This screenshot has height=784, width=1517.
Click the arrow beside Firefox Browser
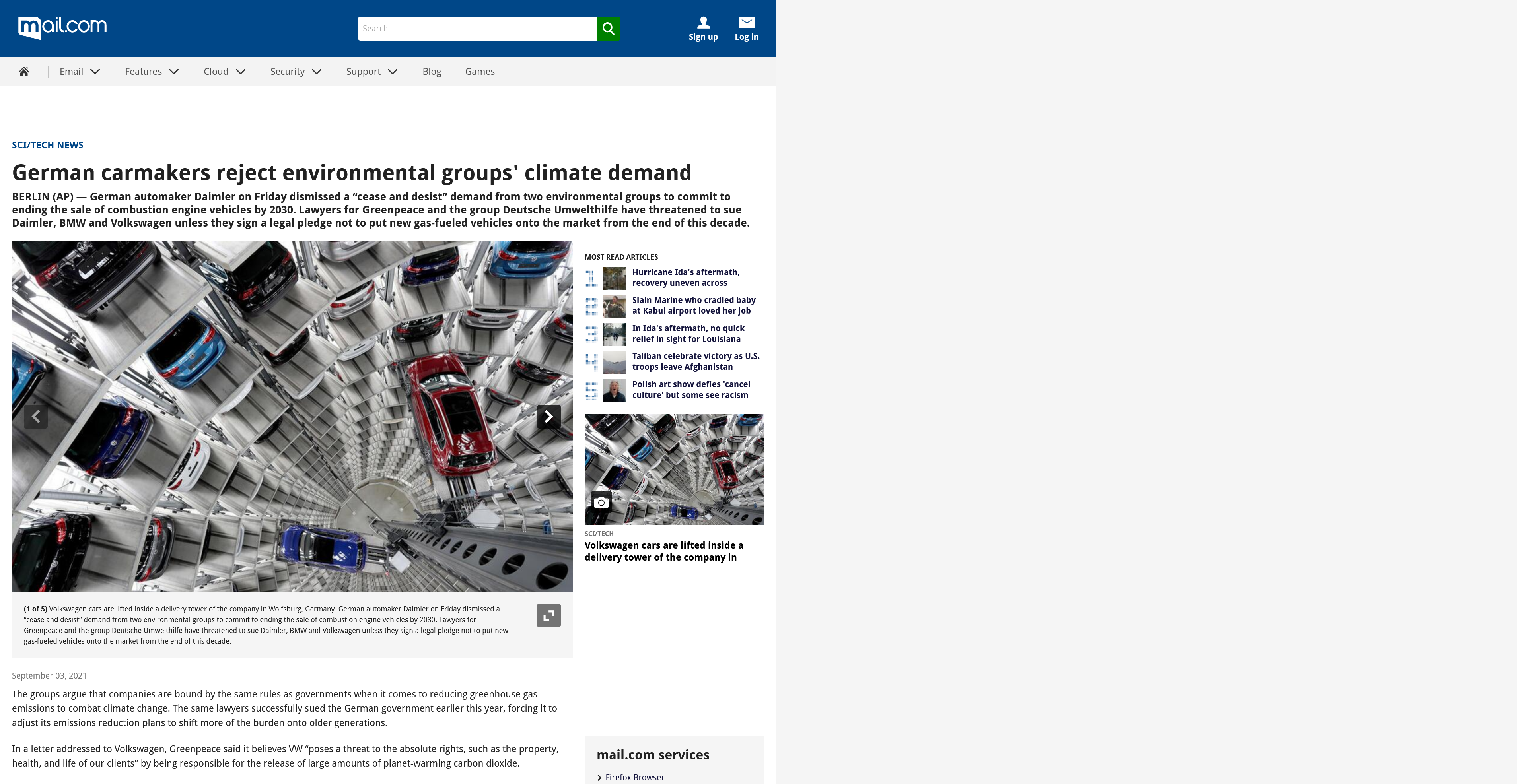599,778
